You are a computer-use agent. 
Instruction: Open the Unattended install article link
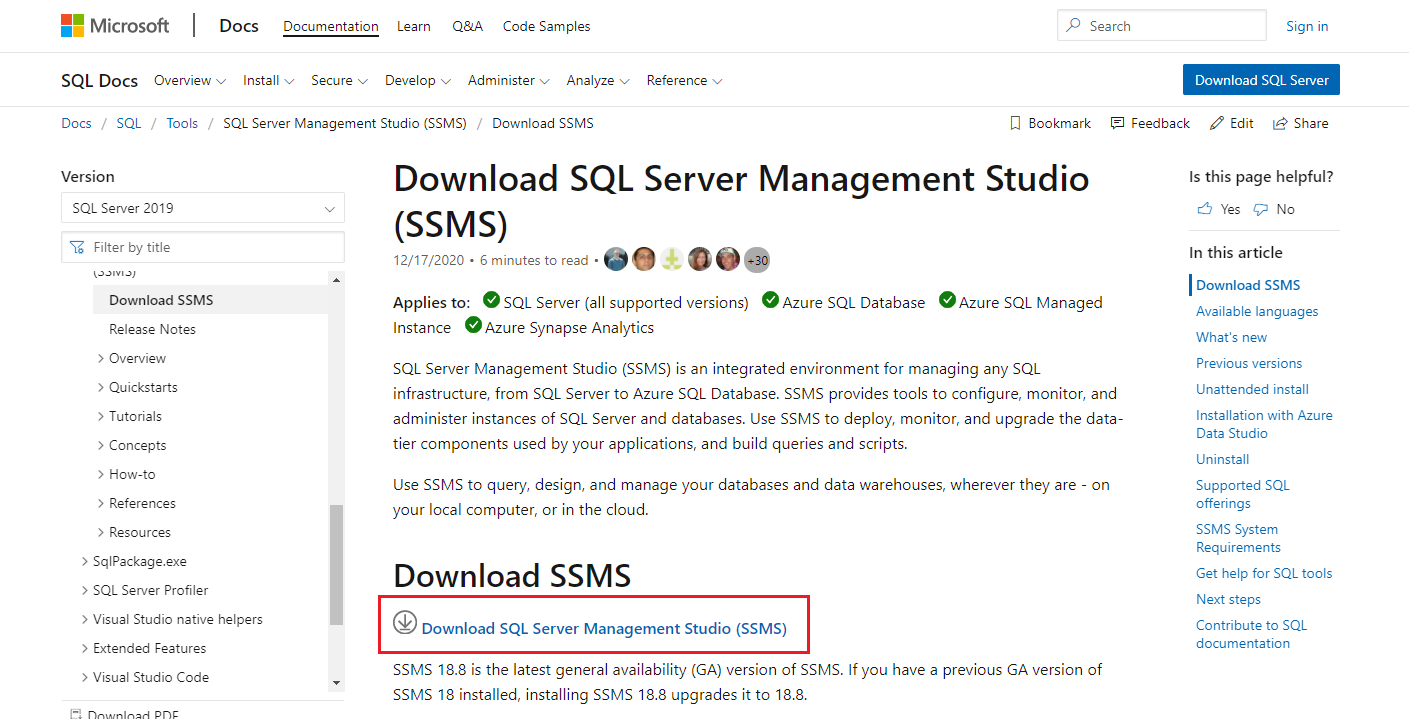[1252, 389]
